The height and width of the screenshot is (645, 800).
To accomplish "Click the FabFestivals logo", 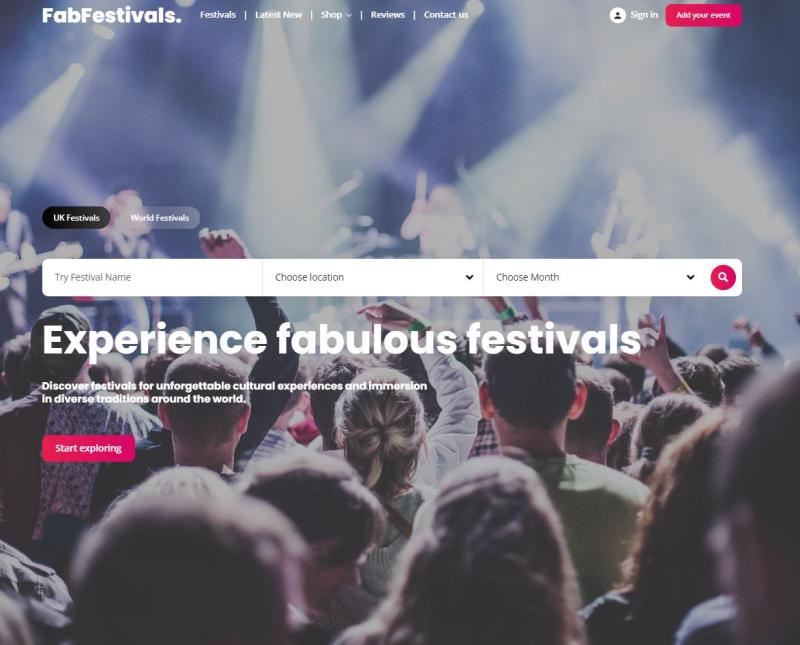I will 112,15.
